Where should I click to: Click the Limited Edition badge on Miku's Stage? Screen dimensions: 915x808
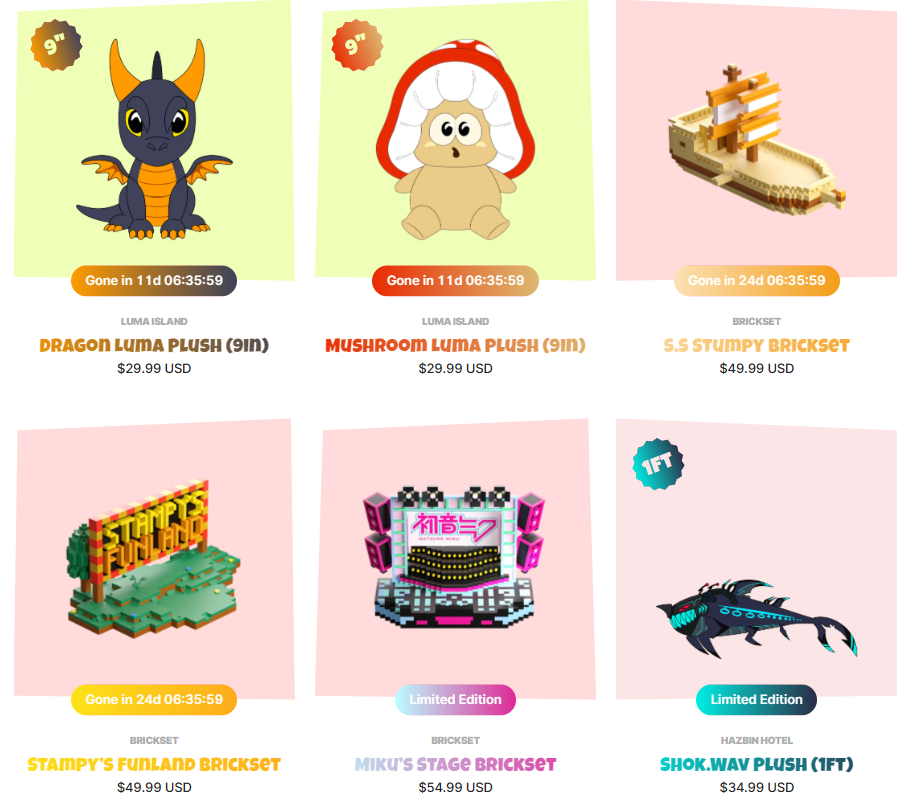coord(455,699)
